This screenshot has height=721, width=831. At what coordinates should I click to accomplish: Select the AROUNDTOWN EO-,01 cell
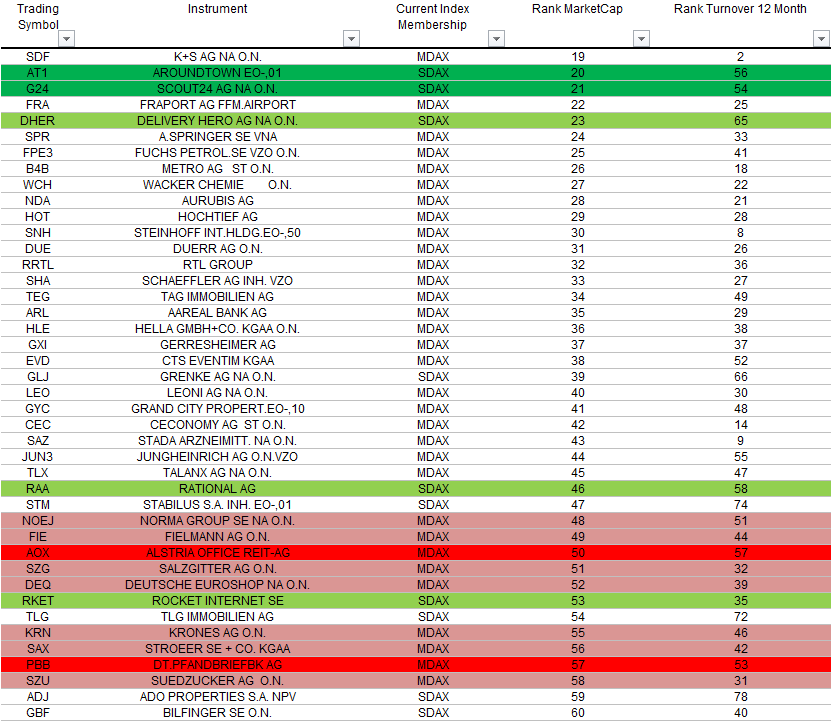coord(217,73)
